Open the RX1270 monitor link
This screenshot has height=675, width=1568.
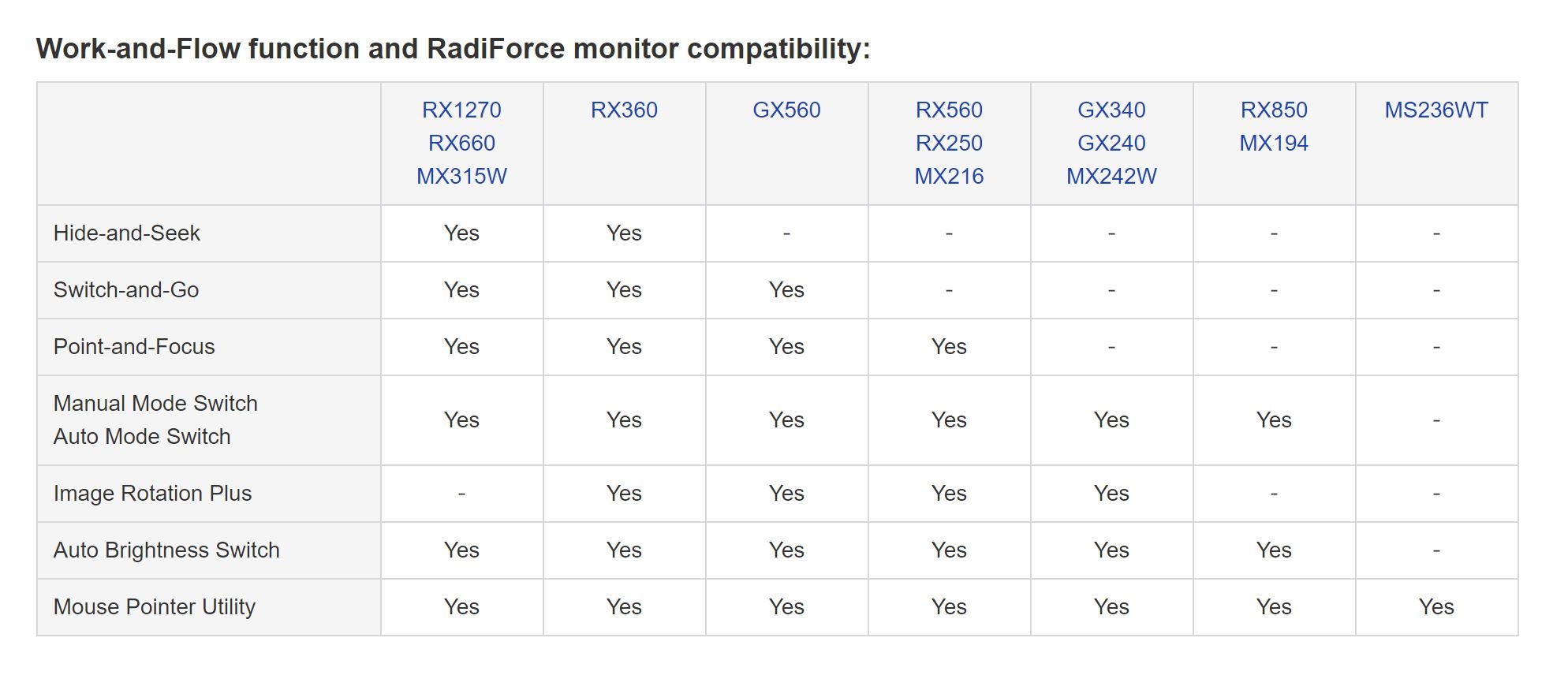(461, 110)
